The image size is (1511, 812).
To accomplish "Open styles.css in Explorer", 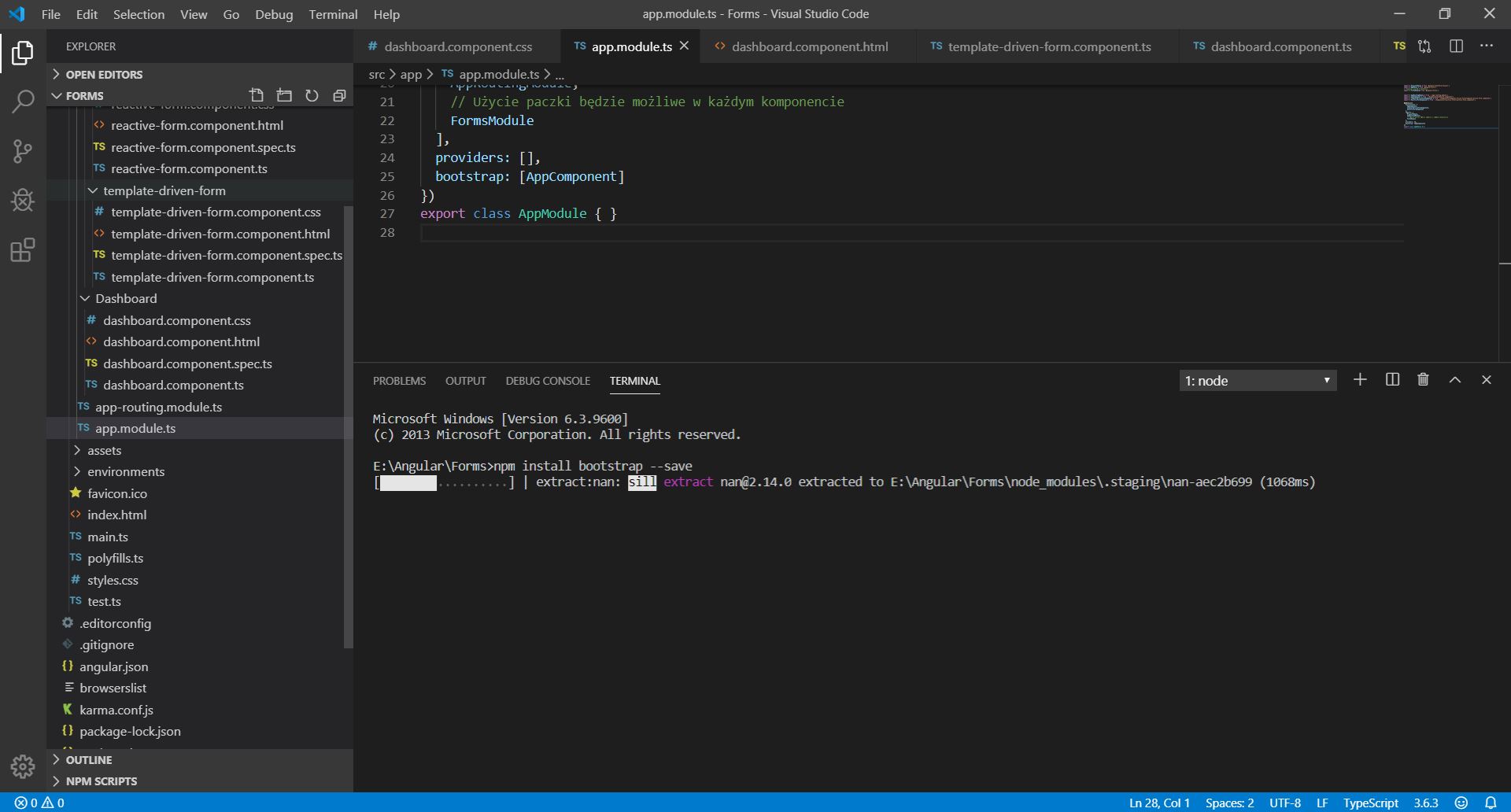I will 200,580.
